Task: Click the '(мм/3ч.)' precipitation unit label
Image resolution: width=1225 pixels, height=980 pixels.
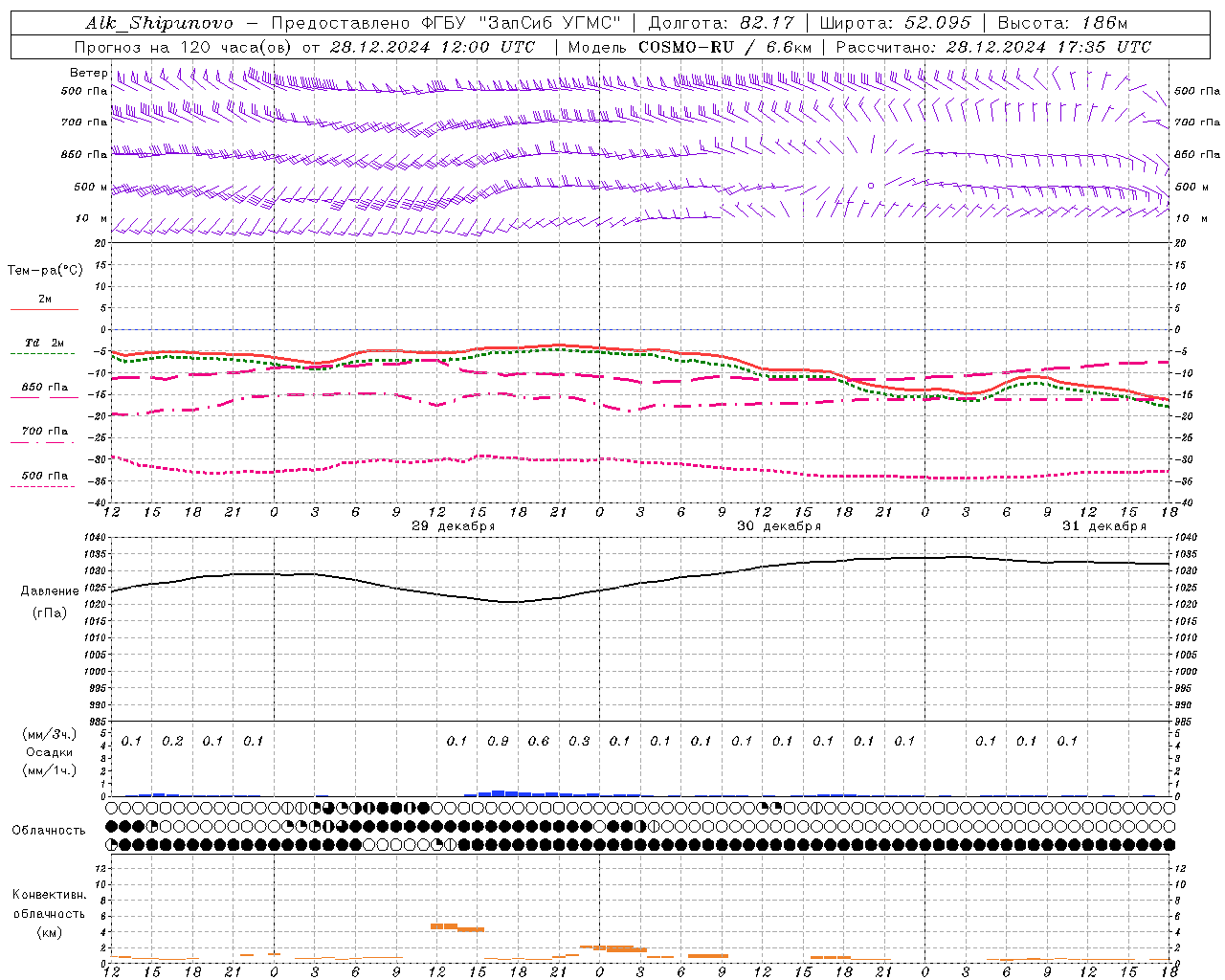Action: (x=49, y=735)
